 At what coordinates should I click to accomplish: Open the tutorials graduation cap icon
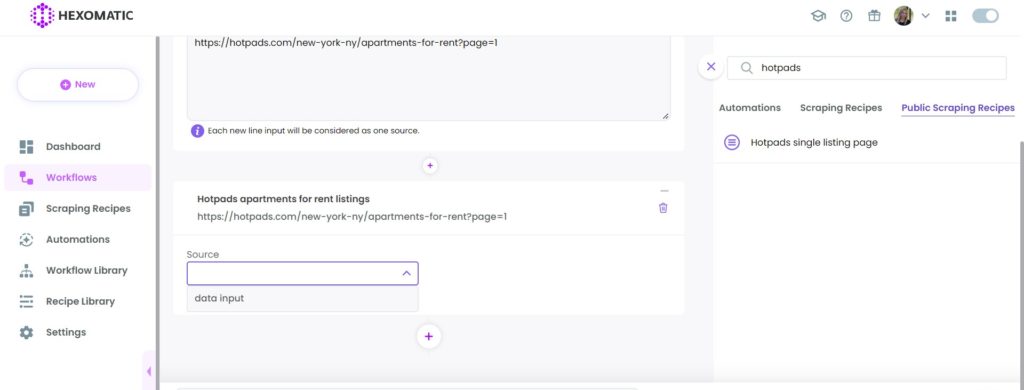tap(818, 16)
